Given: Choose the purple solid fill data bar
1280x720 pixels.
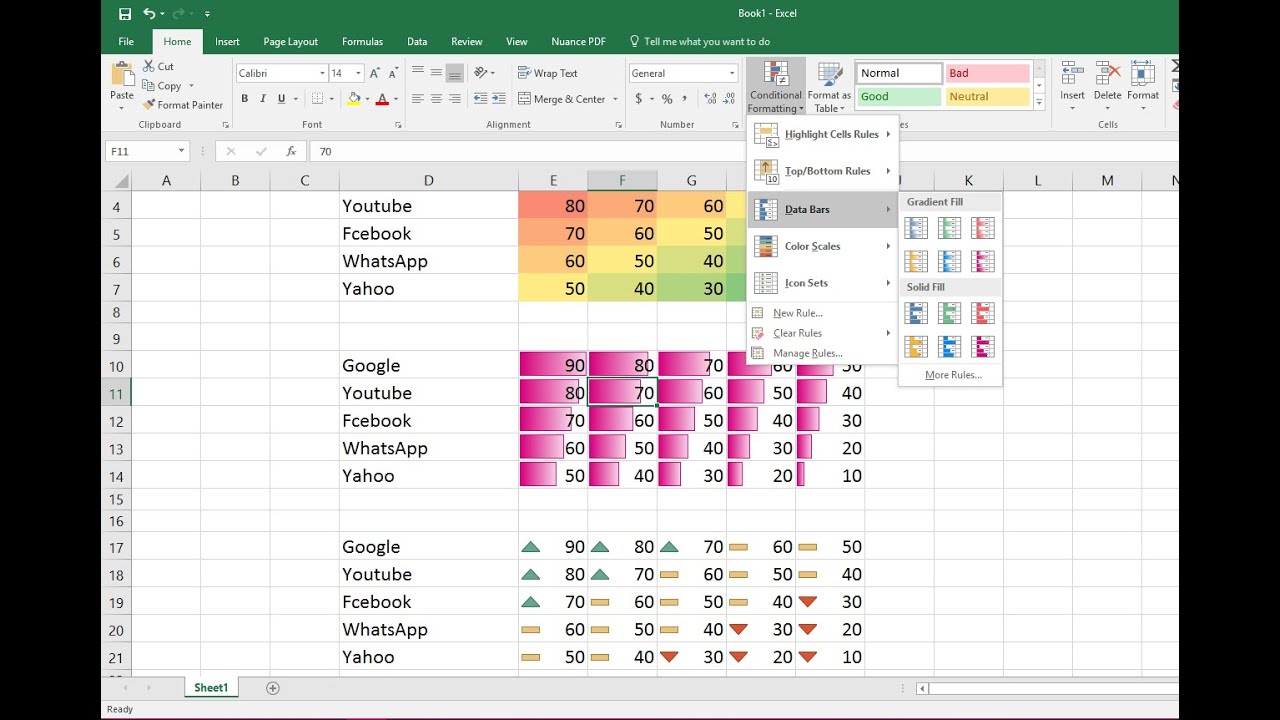Looking at the screenshot, I should (983, 346).
